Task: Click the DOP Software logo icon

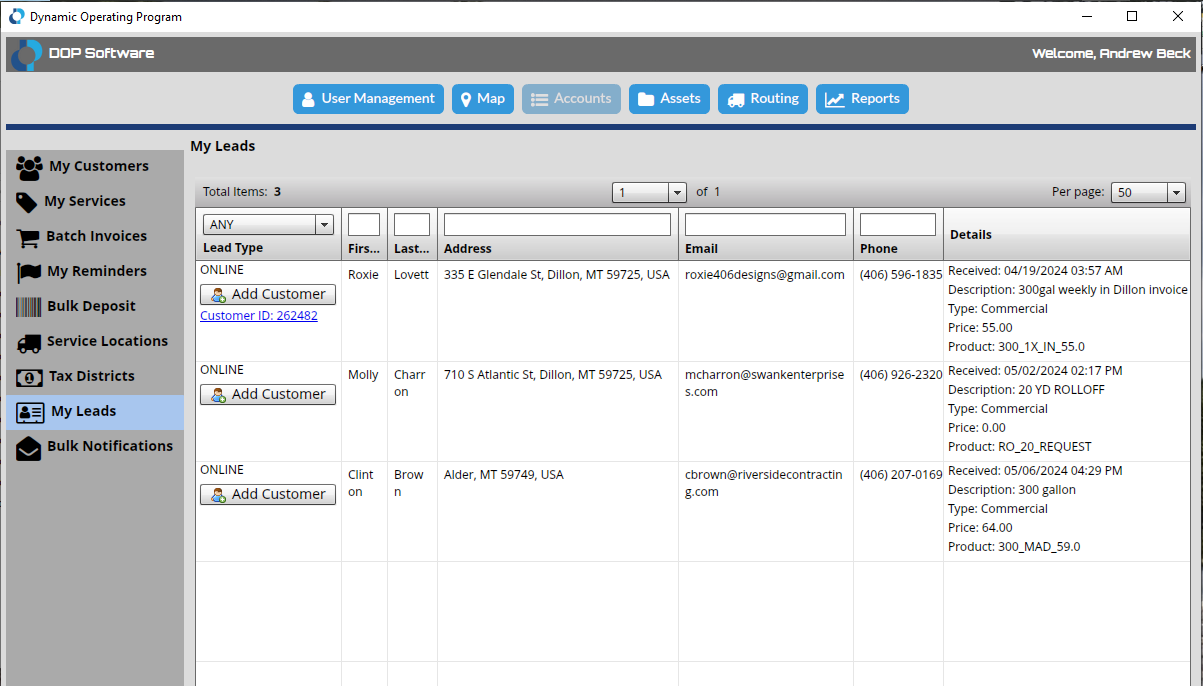Action: click(27, 54)
